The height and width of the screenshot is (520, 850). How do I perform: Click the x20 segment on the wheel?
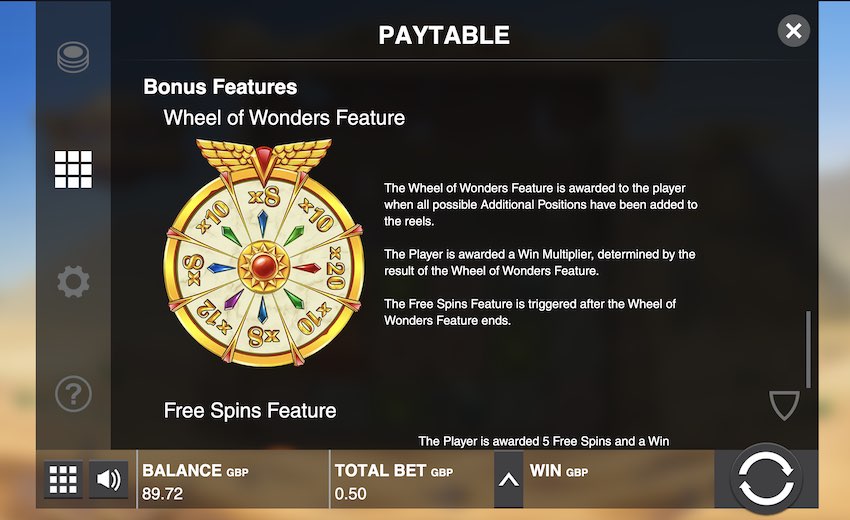coord(336,268)
